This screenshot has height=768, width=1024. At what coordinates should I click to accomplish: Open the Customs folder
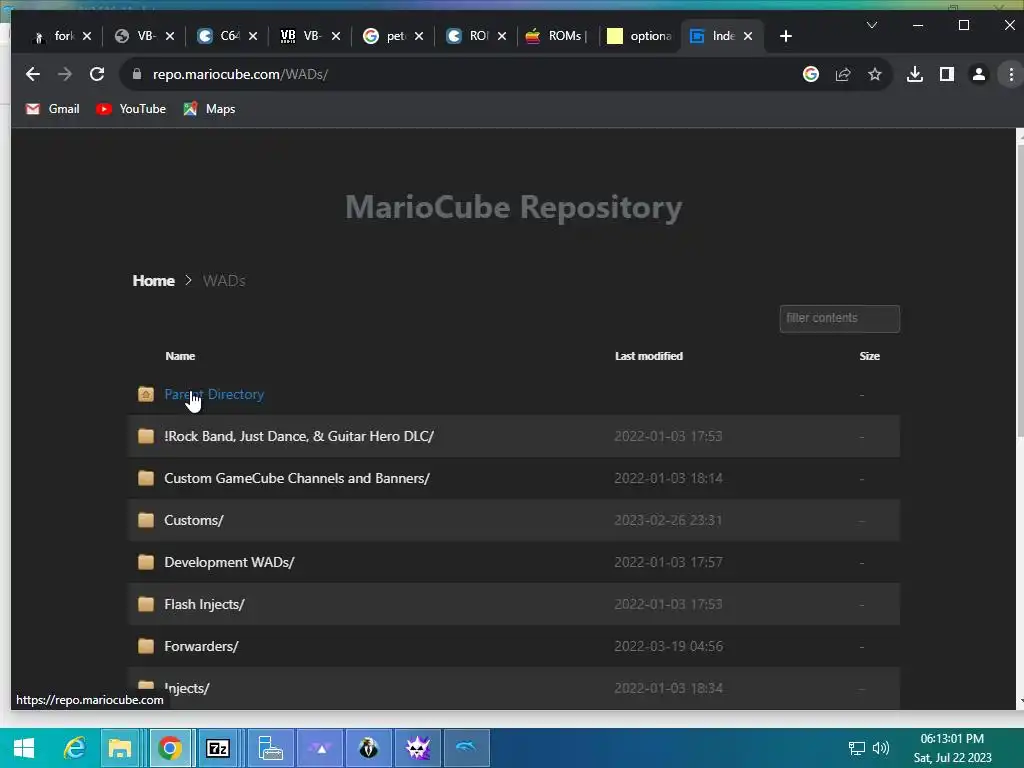pyautogui.click(x=194, y=520)
